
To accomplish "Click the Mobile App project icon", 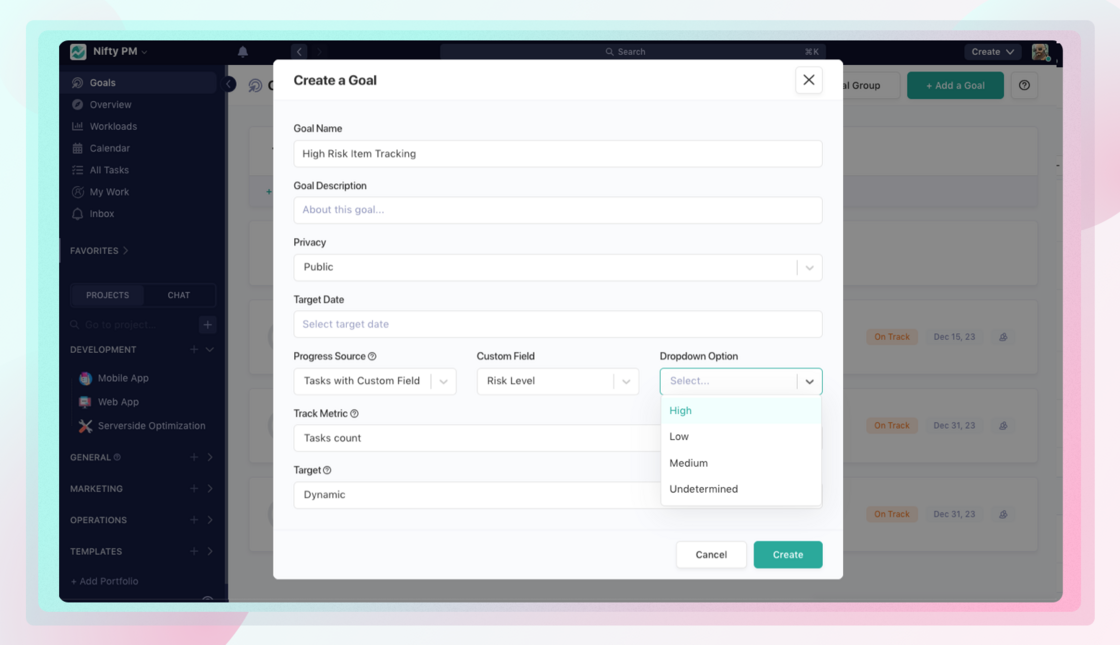I will 86,379.
